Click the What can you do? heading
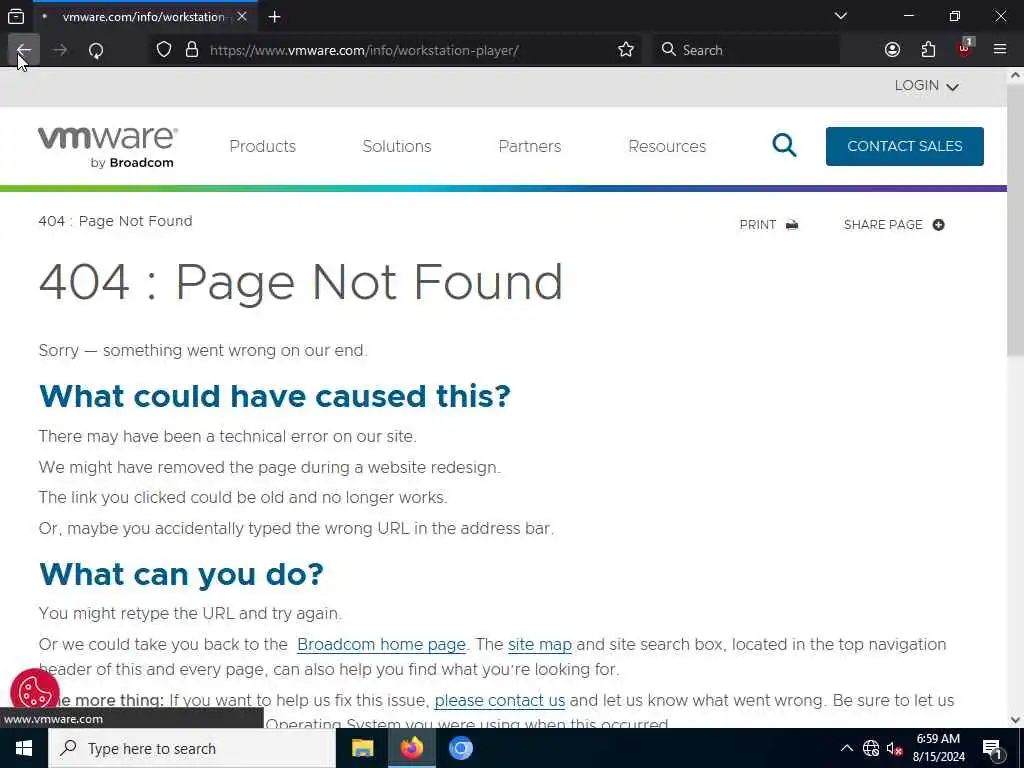Image resolution: width=1024 pixels, height=768 pixels. point(181,574)
